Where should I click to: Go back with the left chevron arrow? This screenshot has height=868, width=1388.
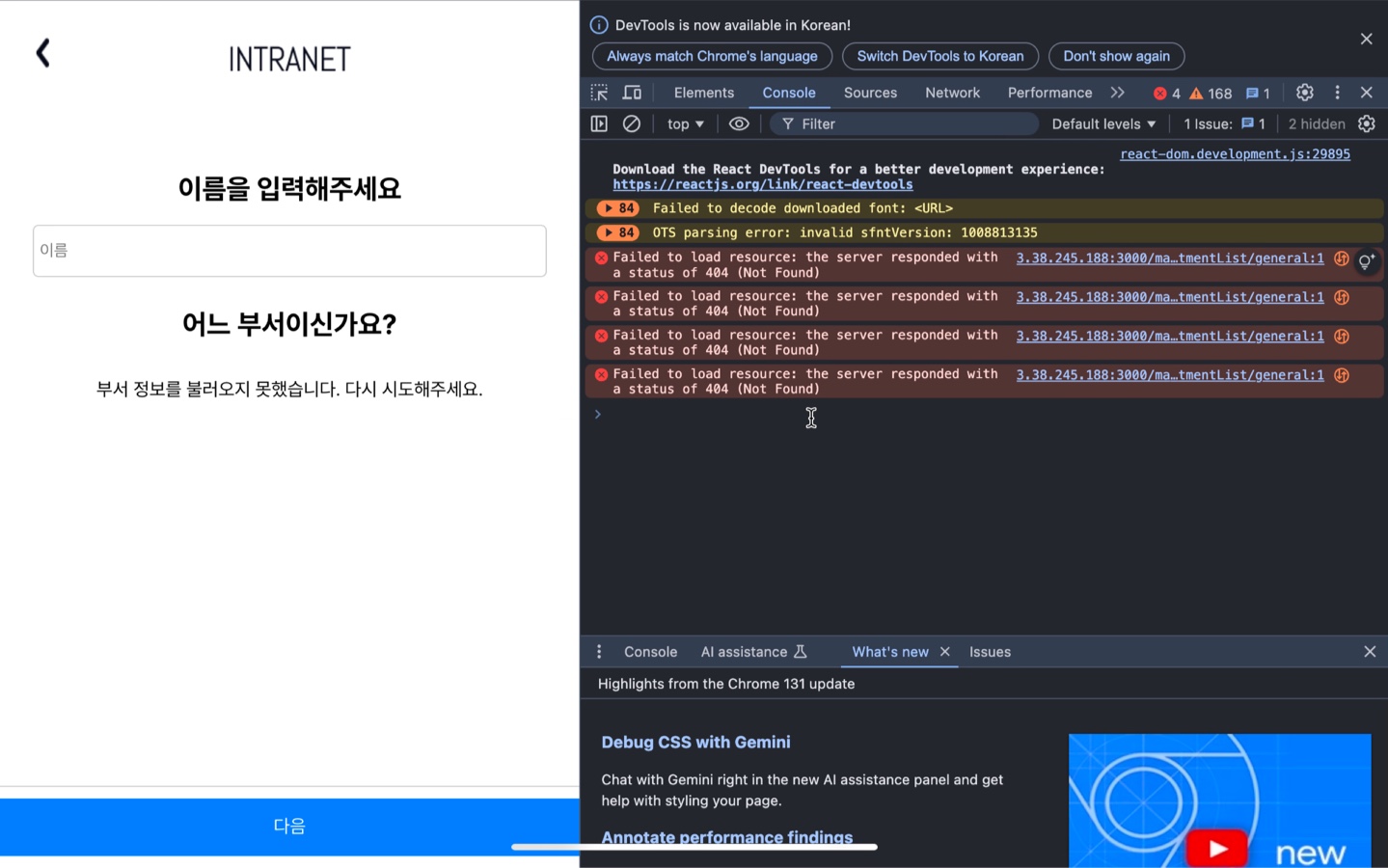[42, 53]
